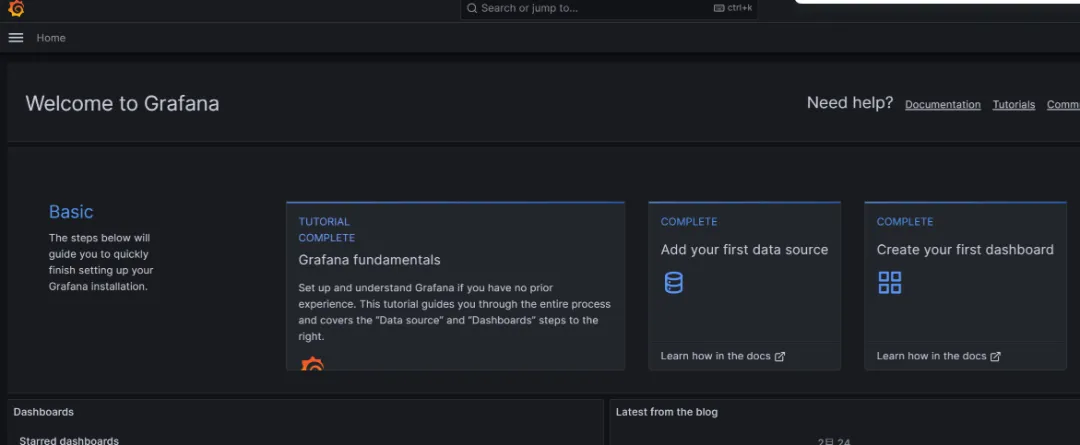Click the Welcome to Grafana heading

point(123,103)
